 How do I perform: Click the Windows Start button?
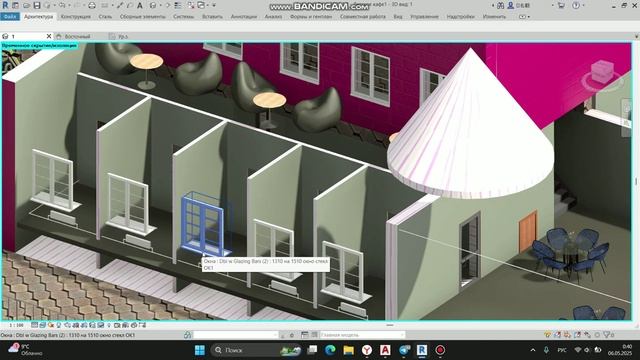tap(200, 350)
